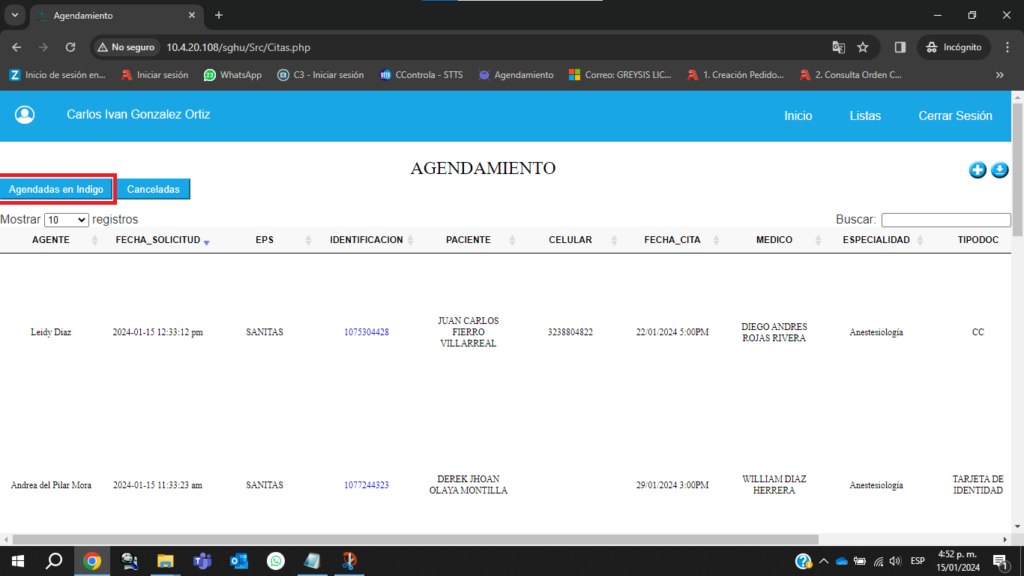Expand the hidden bookmarks overflow chevron

(x=999, y=75)
